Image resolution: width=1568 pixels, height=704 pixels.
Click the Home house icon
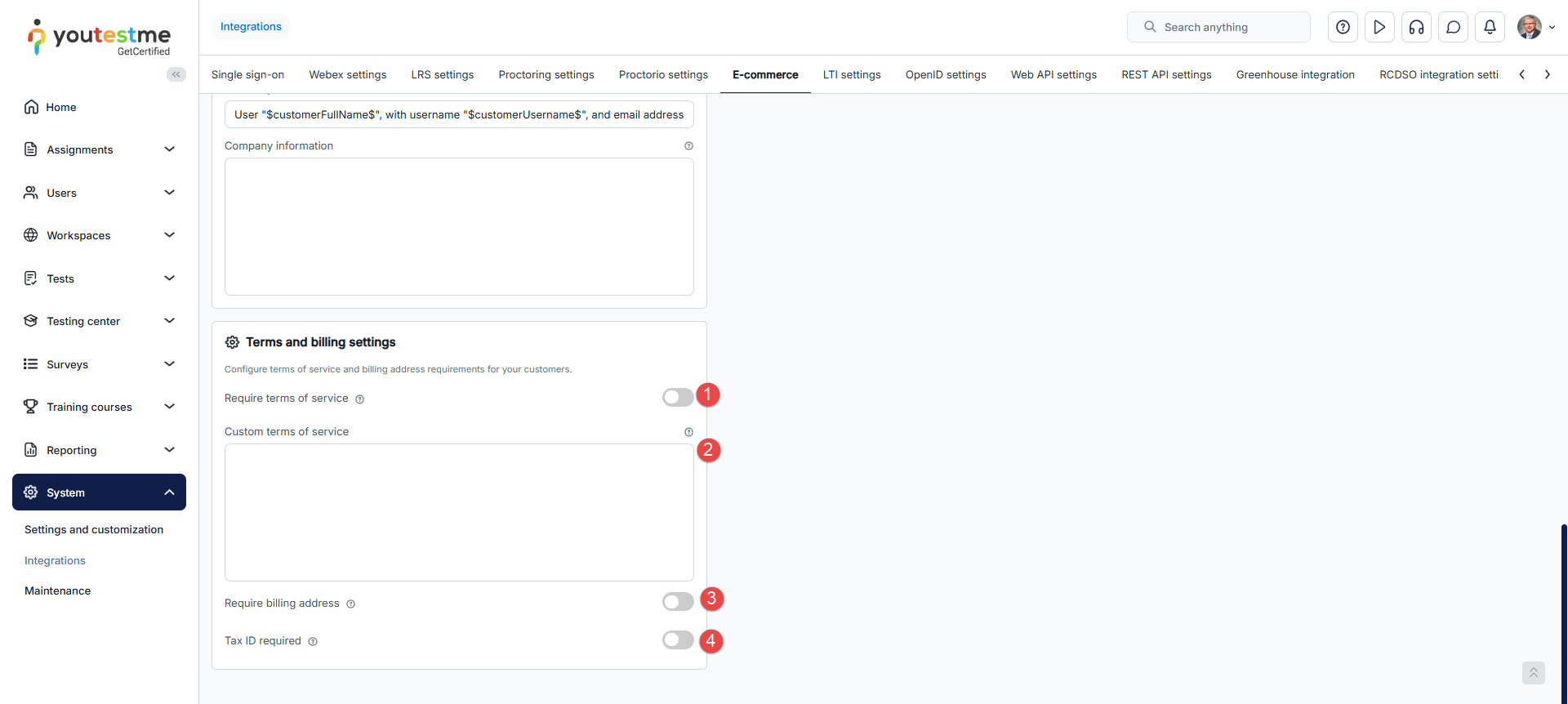tap(31, 107)
